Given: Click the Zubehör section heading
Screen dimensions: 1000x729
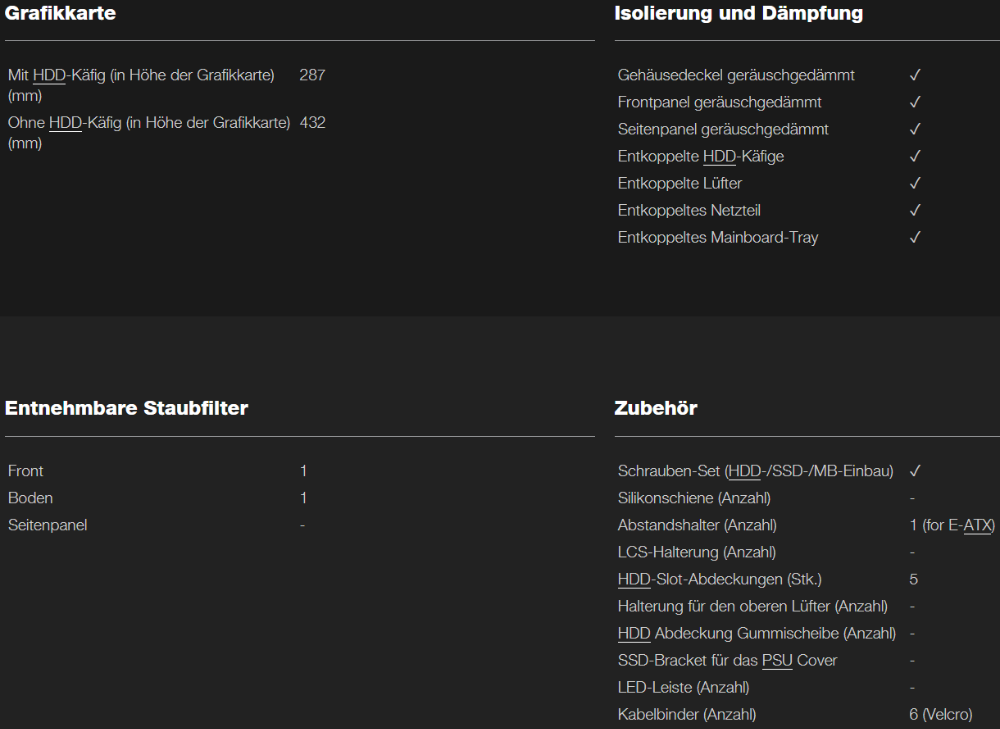Looking at the screenshot, I should pyautogui.click(x=656, y=408).
